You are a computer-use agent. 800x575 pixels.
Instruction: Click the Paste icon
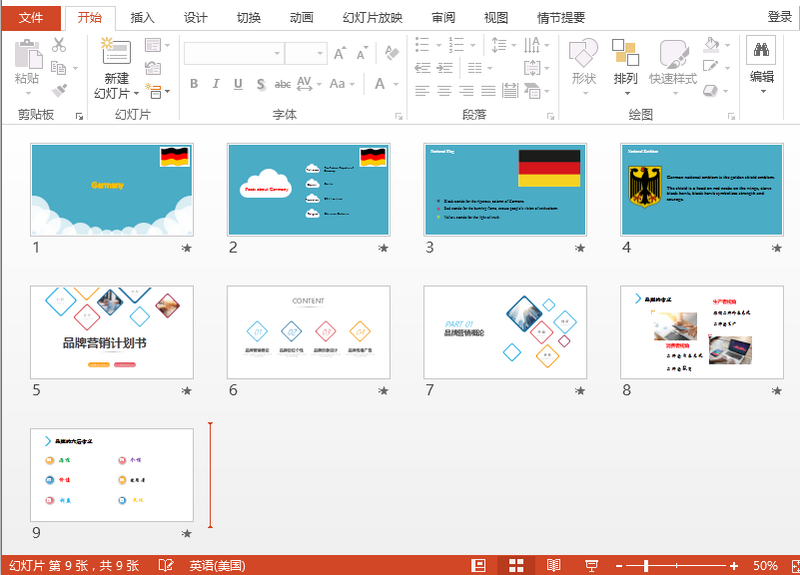tap(28, 54)
